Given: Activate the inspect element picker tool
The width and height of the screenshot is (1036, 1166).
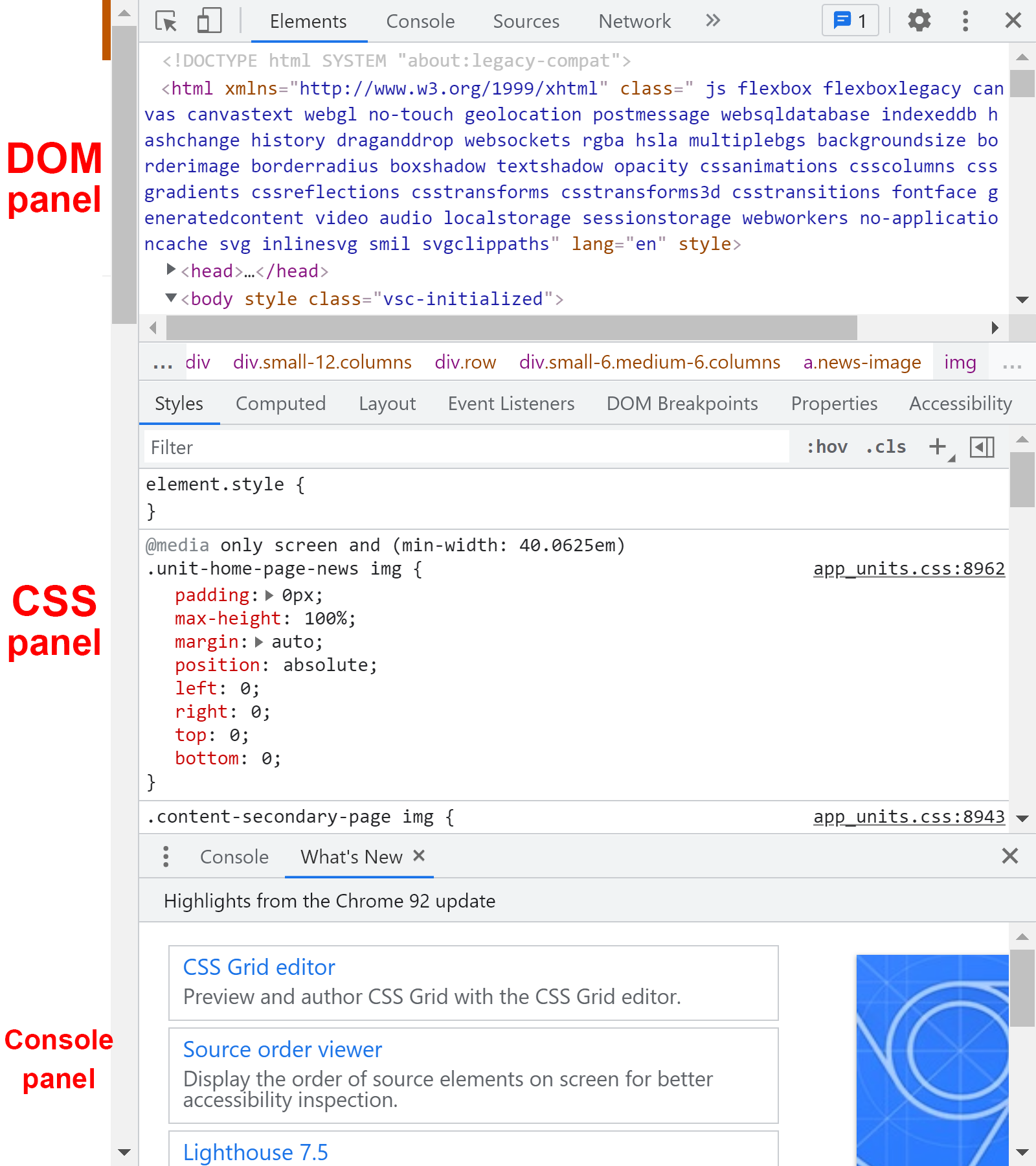Looking at the screenshot, I should pyautogui.click(x=166, y=21).
